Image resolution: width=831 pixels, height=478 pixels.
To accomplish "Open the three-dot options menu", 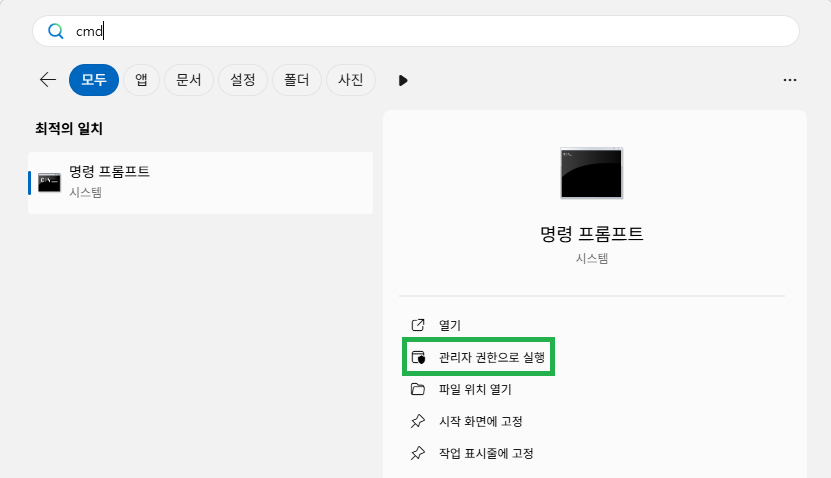I will (x=790, y=80).
